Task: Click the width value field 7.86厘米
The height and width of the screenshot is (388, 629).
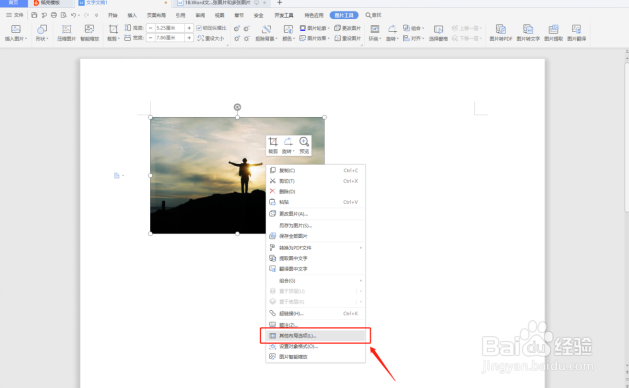Action: coord(169,38)
